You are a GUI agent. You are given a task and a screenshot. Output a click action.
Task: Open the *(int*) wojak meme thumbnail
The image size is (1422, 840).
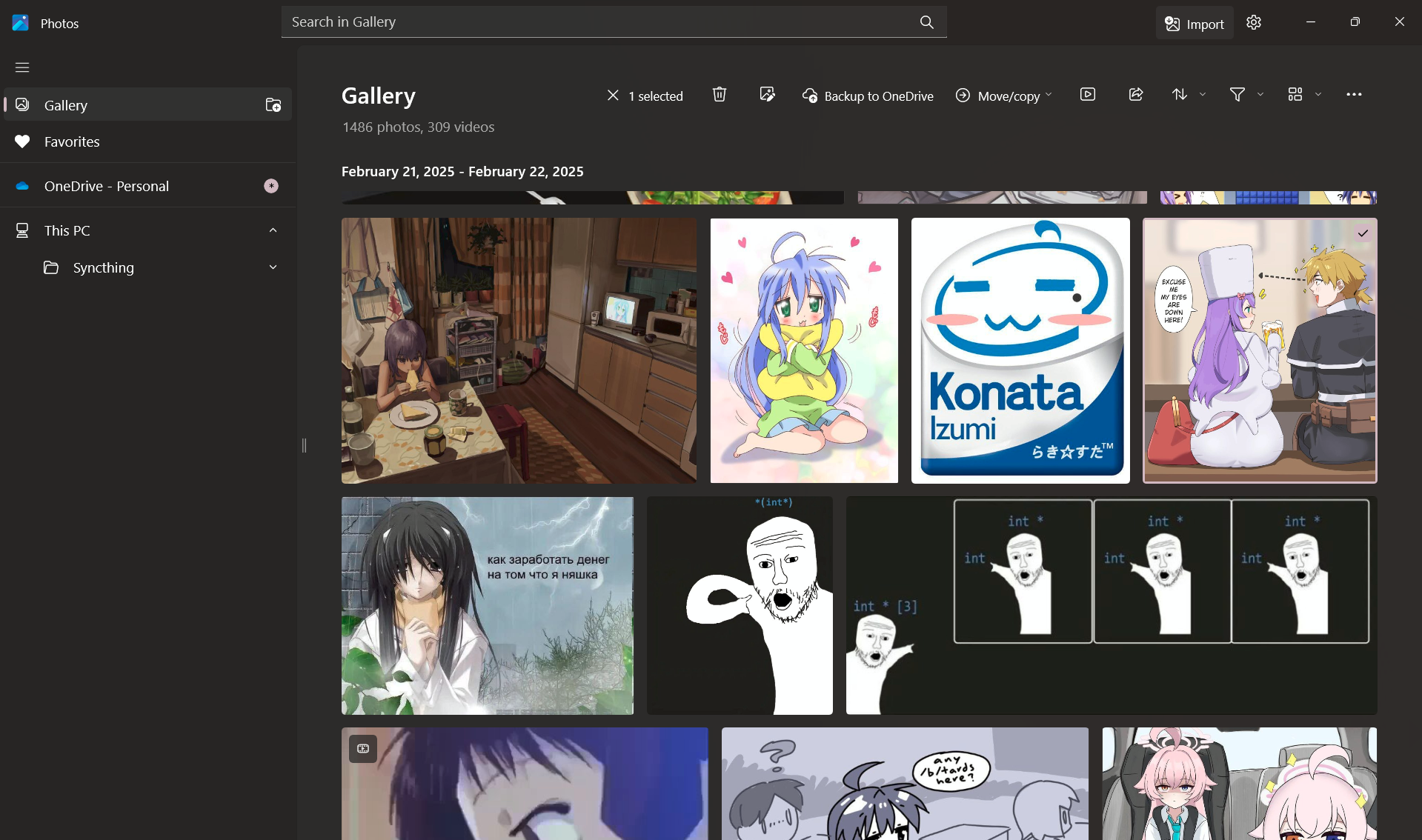(x=740, y=606)
